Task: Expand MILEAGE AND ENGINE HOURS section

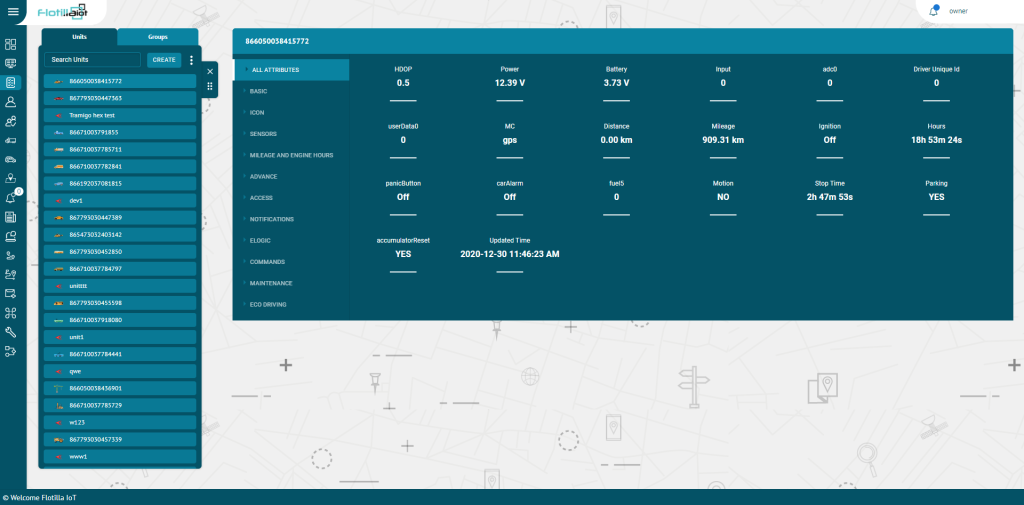Action: [291, 155]
